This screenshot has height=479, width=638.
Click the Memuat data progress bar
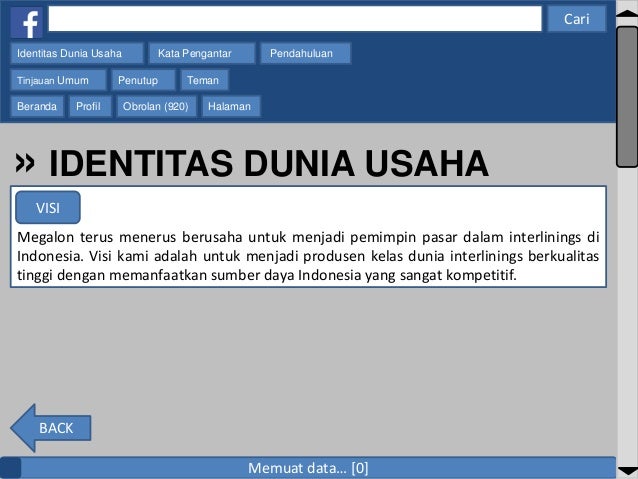coord(308,468)
